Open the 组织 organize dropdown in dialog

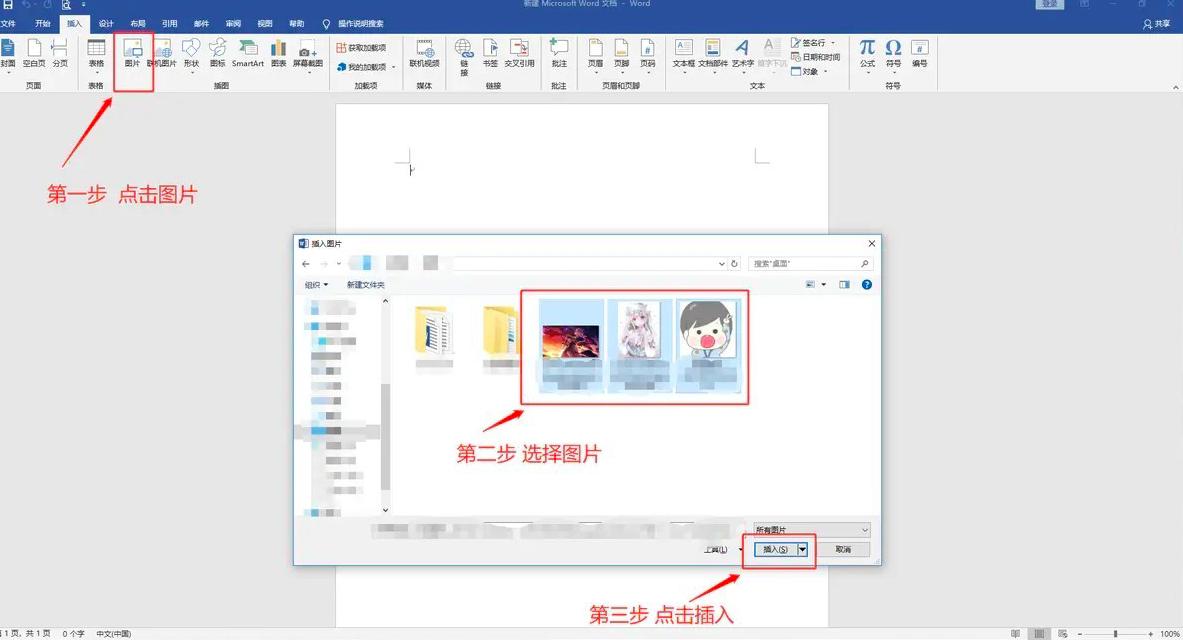316,285
